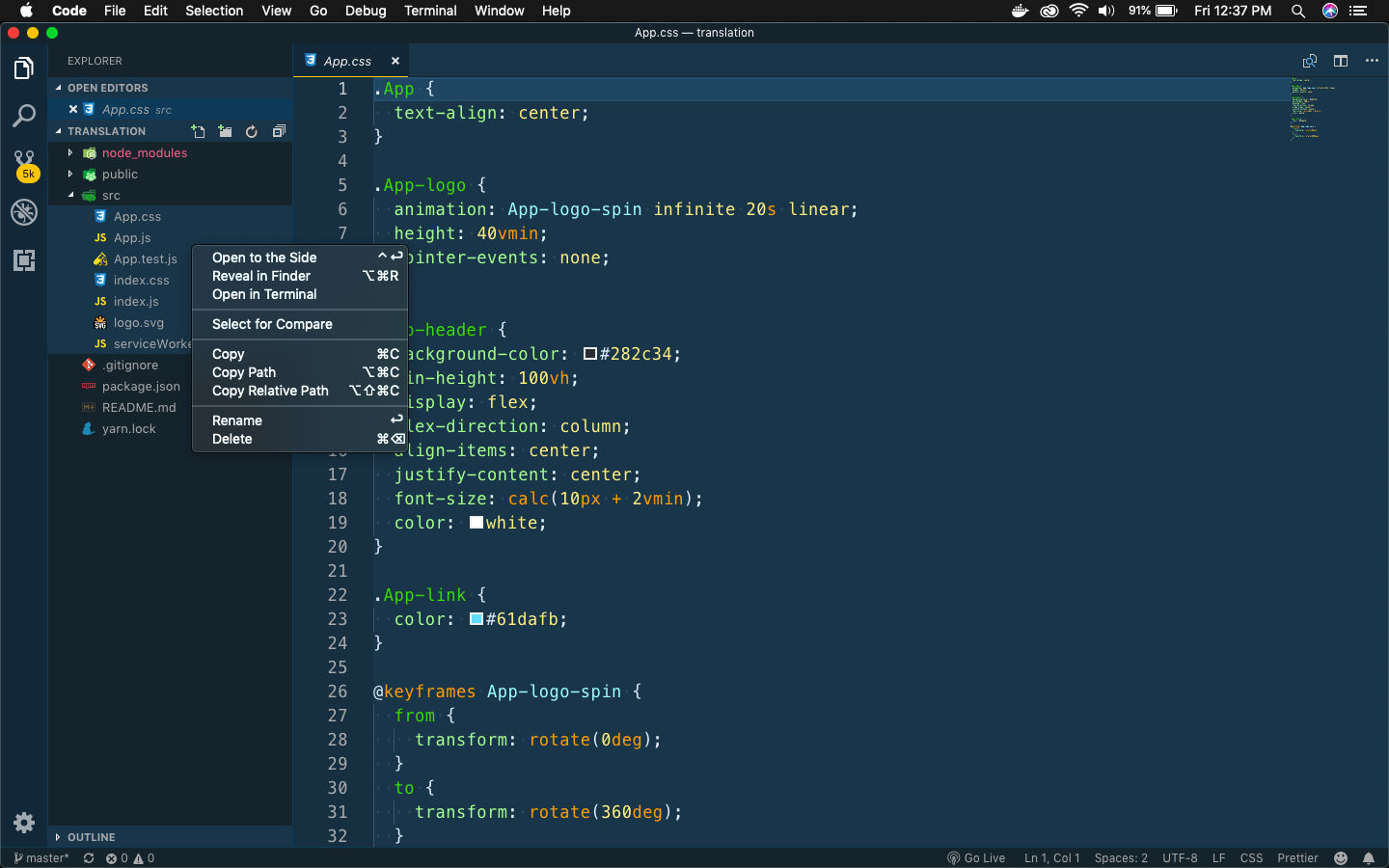1389x868 pixels.
Task: Split the editor to the right
Action: click(x=1341, y=61)
